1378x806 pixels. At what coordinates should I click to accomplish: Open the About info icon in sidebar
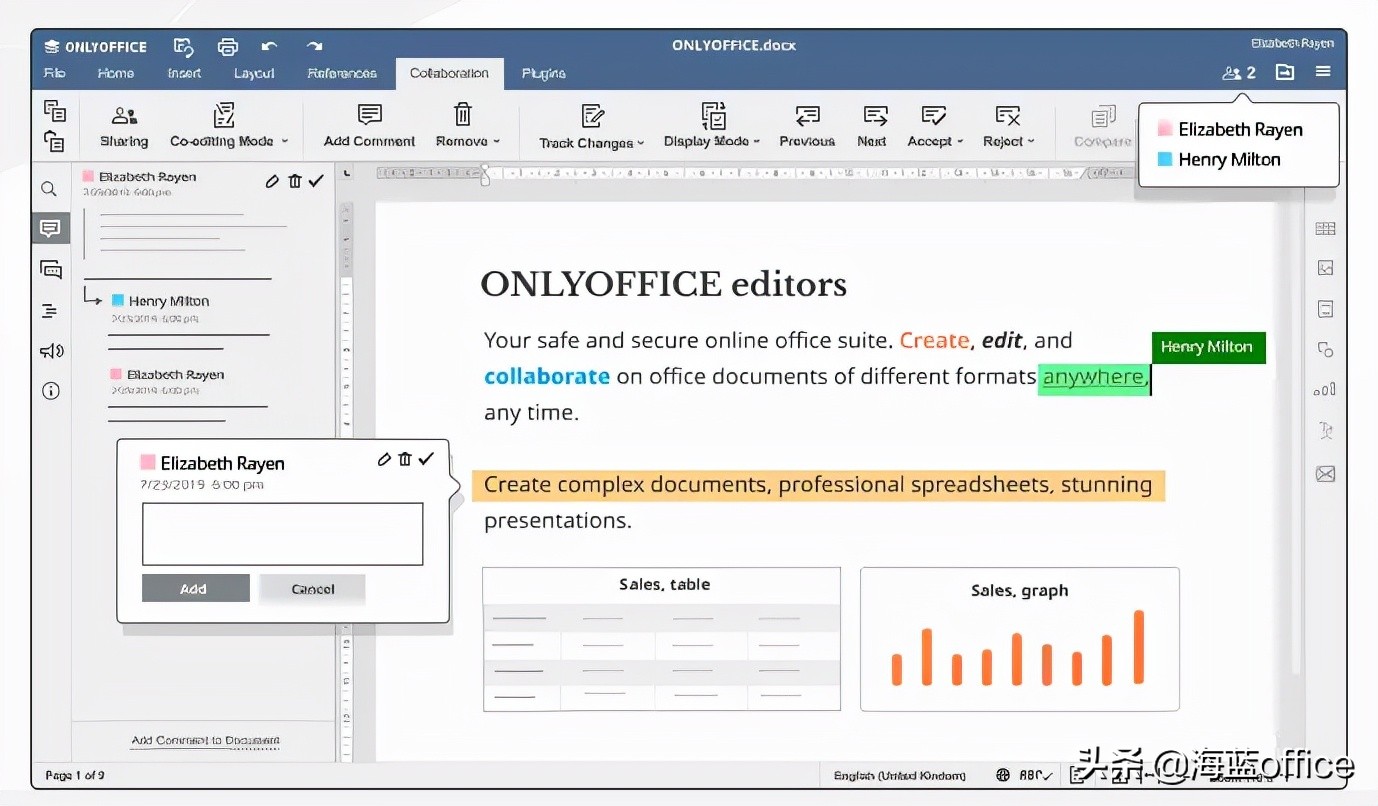(x=50, y=390)
